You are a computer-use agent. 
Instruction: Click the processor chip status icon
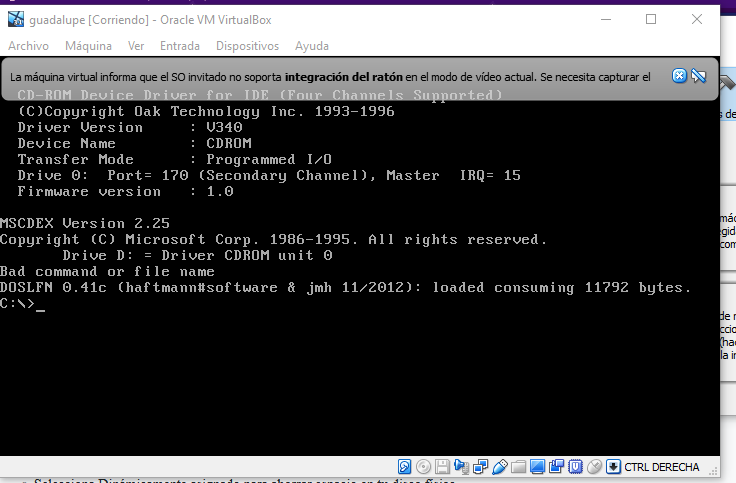(575, 466)
